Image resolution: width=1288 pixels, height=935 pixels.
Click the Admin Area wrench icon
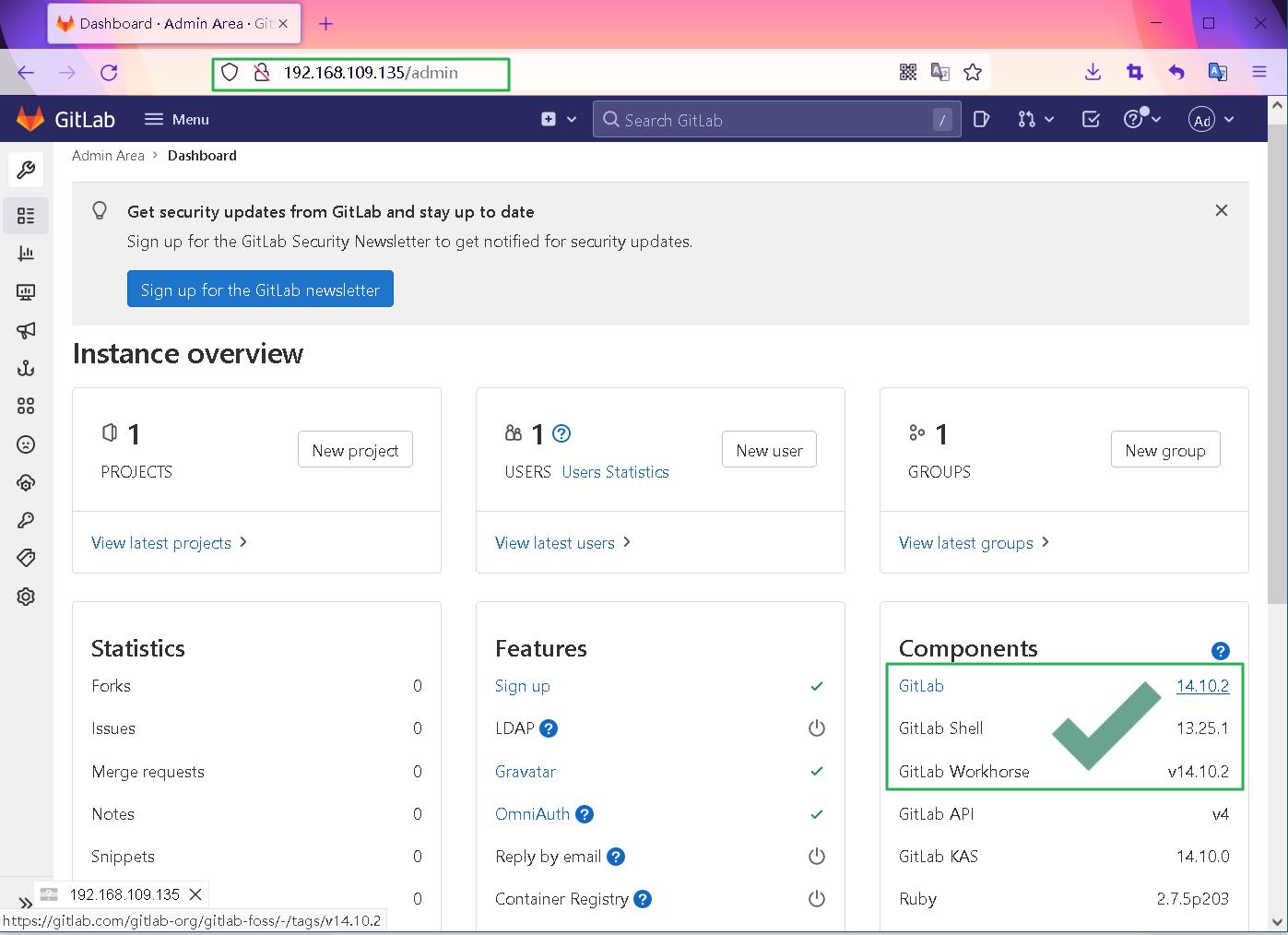tap(26, 170)
